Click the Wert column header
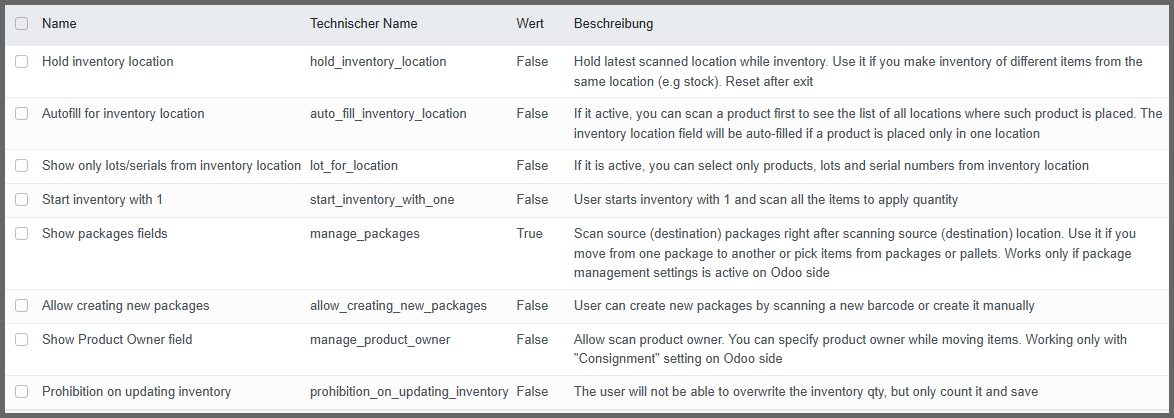Viewport: 1174px width, 418px height. coord(530,23)
